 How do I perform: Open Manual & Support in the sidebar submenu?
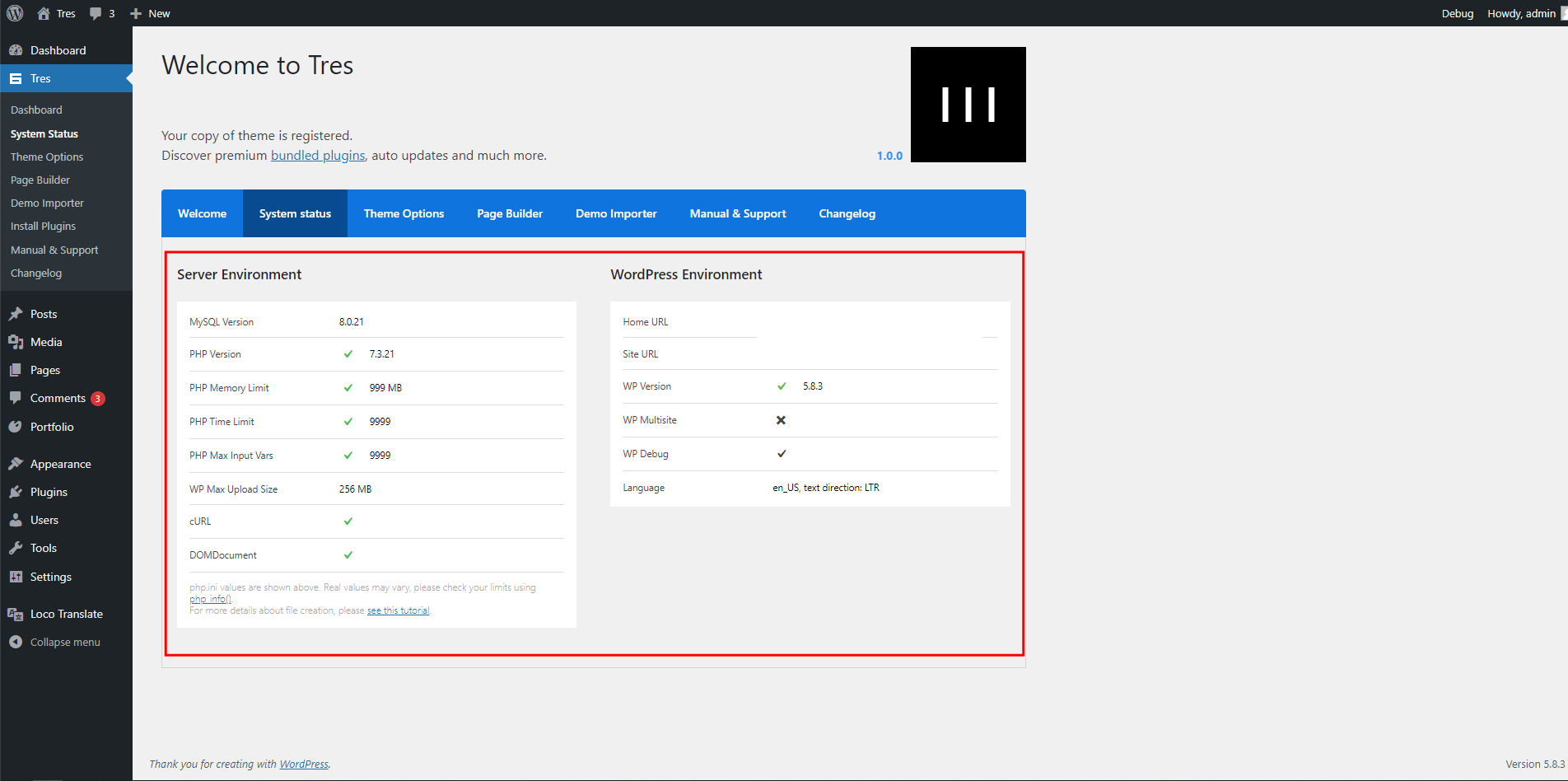54,250
